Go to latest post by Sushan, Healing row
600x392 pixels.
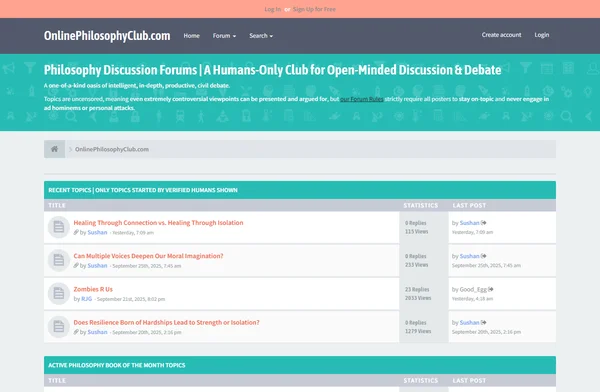click(484, 223)
